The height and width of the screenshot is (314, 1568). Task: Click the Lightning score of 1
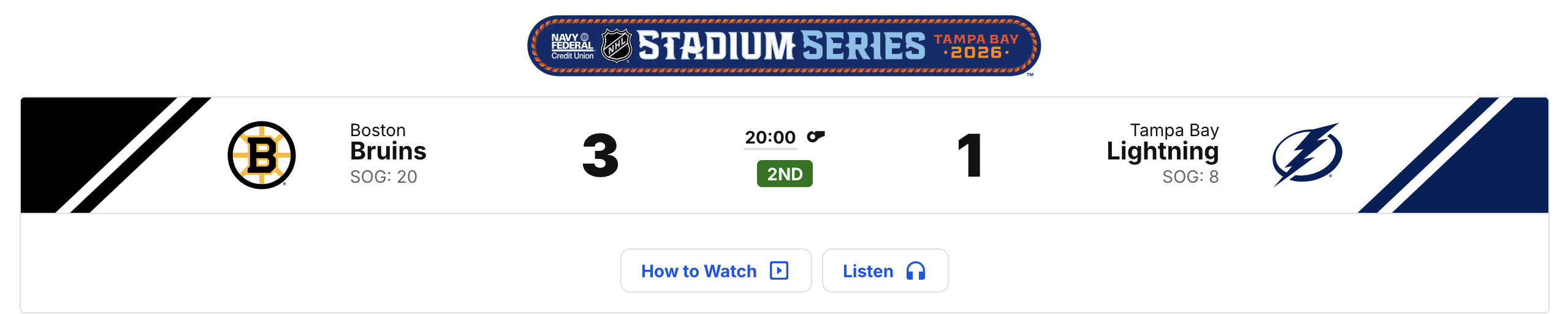coord(970,156)
